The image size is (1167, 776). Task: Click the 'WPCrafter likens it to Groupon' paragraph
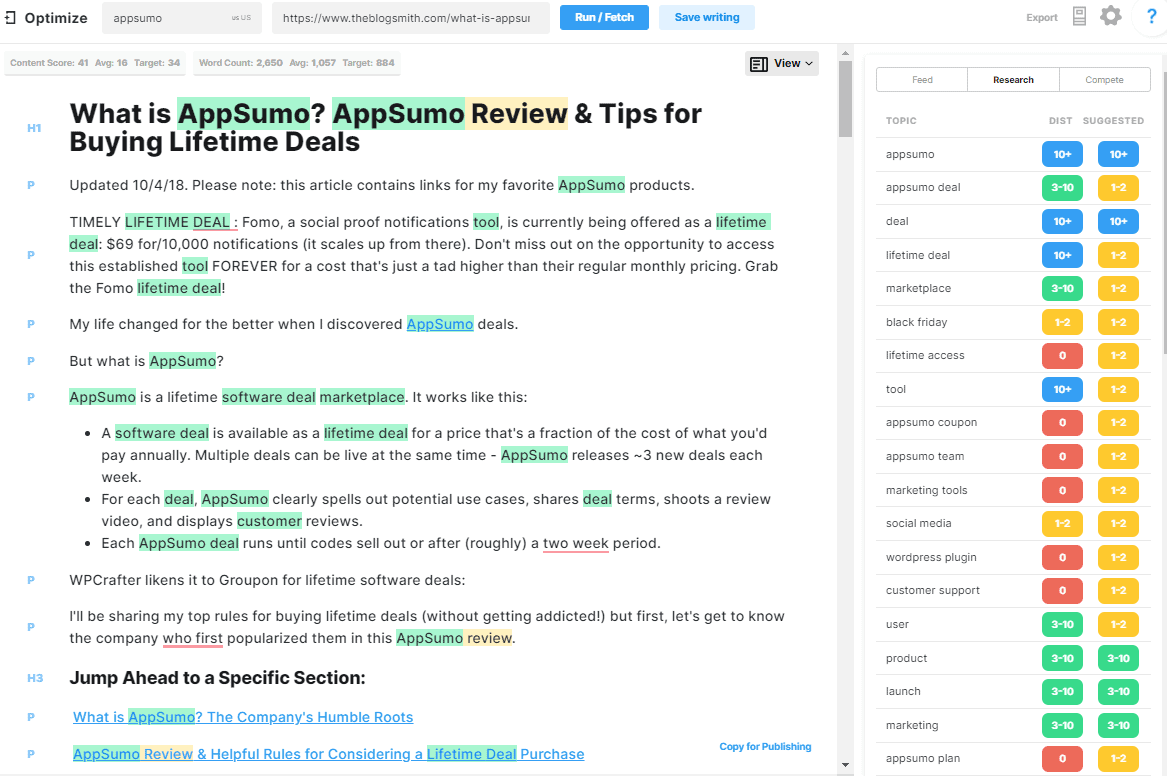(x=267, y=580)
